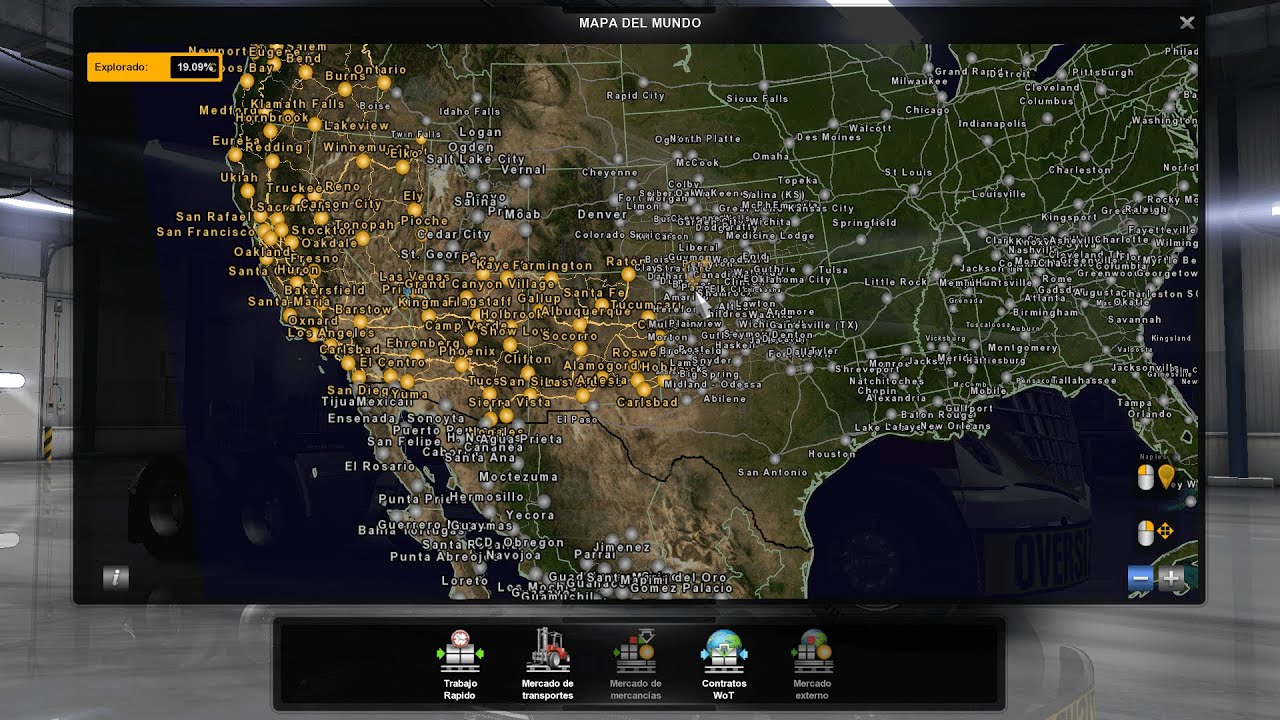Zoom in with the plus button
The image size is (1280, 720).
[x=1170, y=578]
